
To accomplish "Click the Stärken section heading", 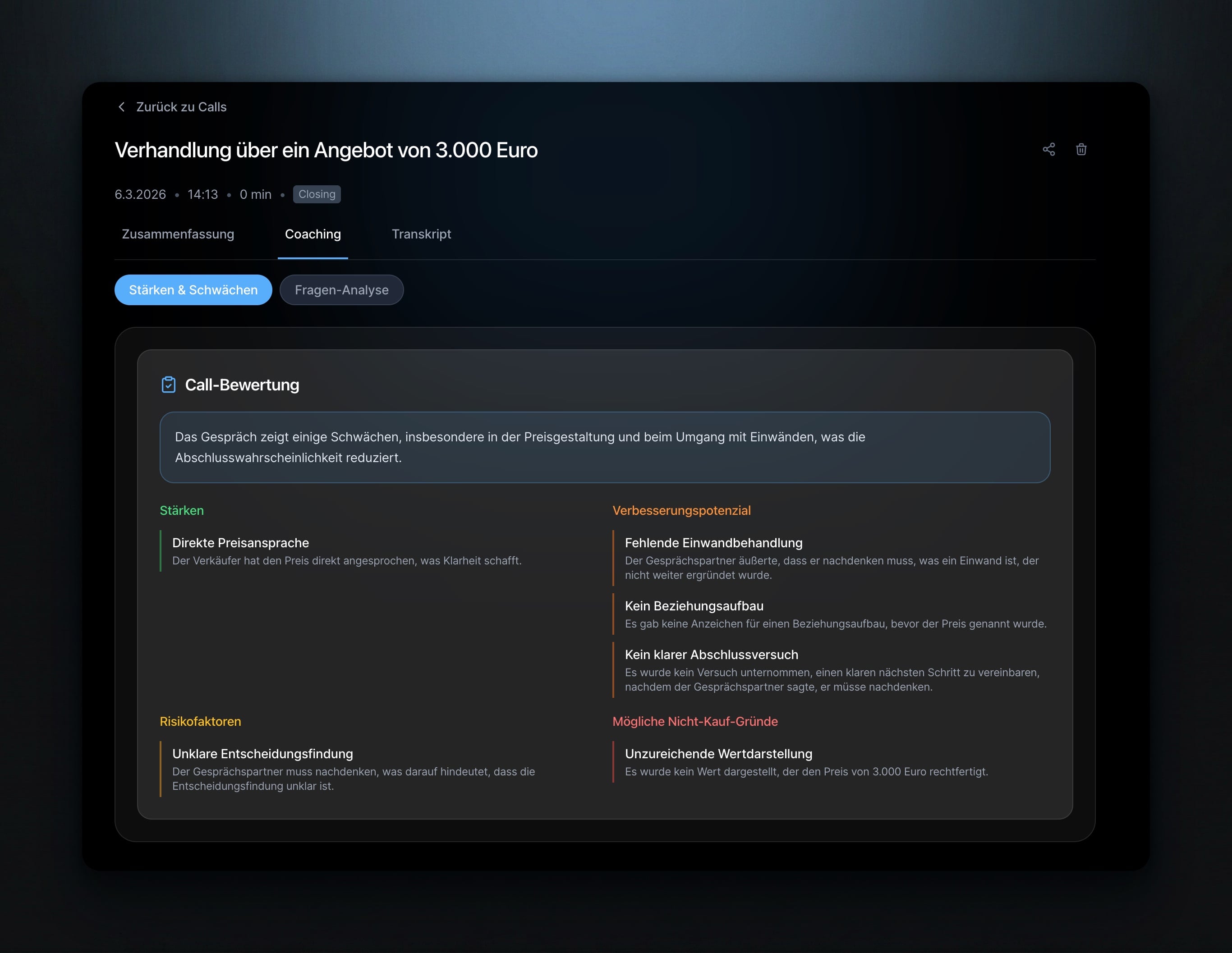I will pos(182,510).
